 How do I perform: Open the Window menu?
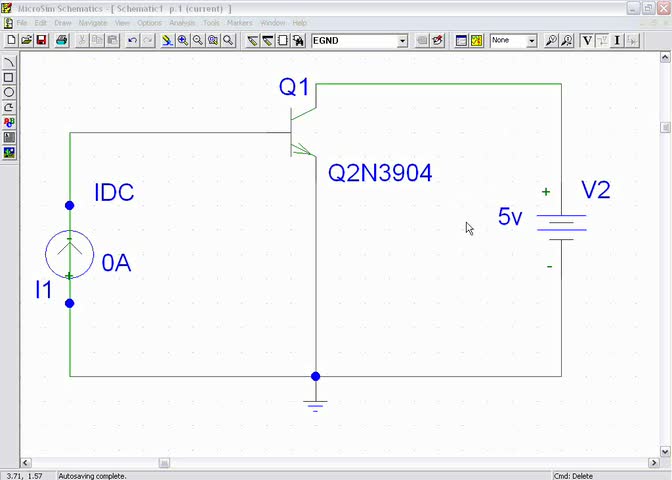click(x=273, y=23)
